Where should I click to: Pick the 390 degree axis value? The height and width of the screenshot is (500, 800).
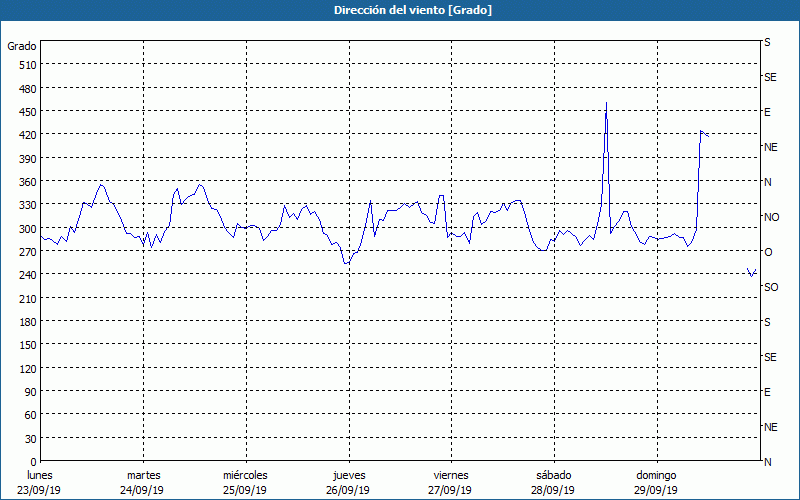(x=28, y=159)
